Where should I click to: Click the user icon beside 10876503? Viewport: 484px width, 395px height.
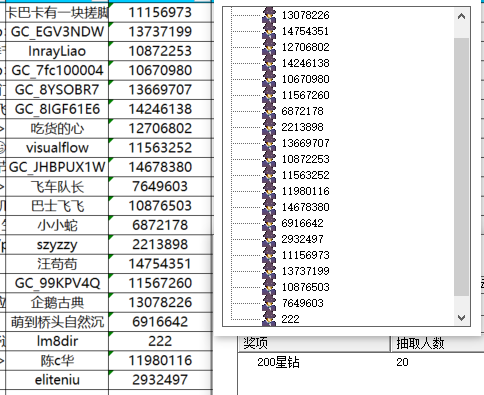(x=269, y=287)
